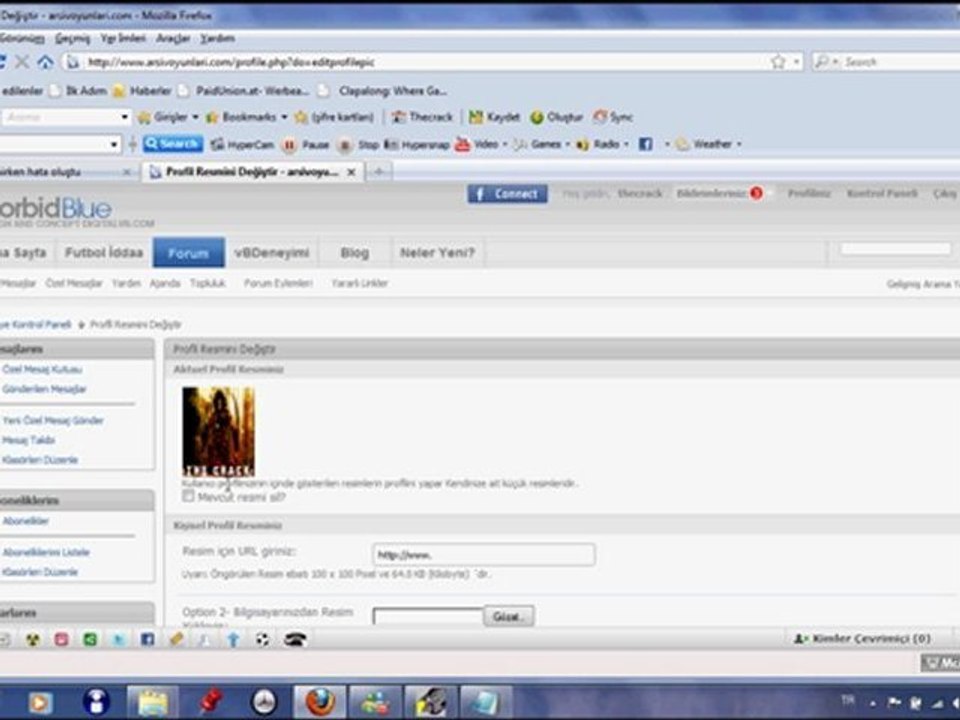Click the forum search box
This screenshot has width=960, height=720.
point(895,249)
